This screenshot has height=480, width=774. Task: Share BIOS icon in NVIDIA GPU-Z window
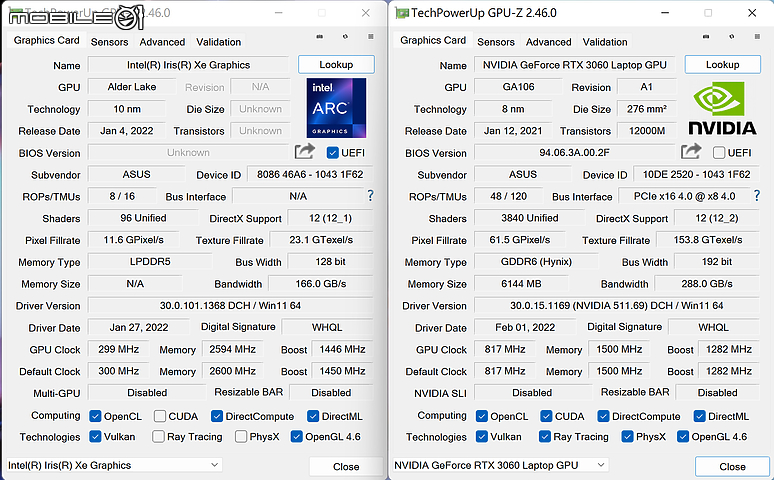pos(691,151)
